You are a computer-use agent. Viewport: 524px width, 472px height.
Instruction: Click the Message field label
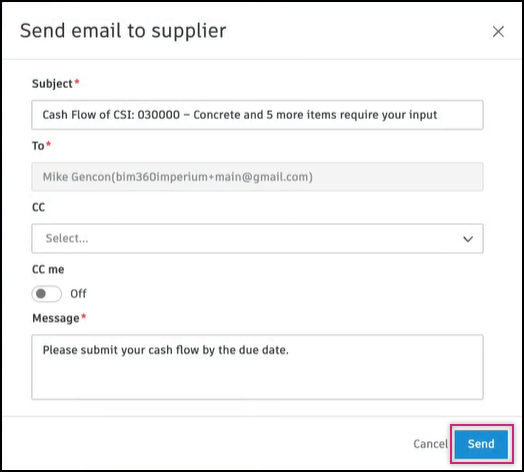(56, 318)
